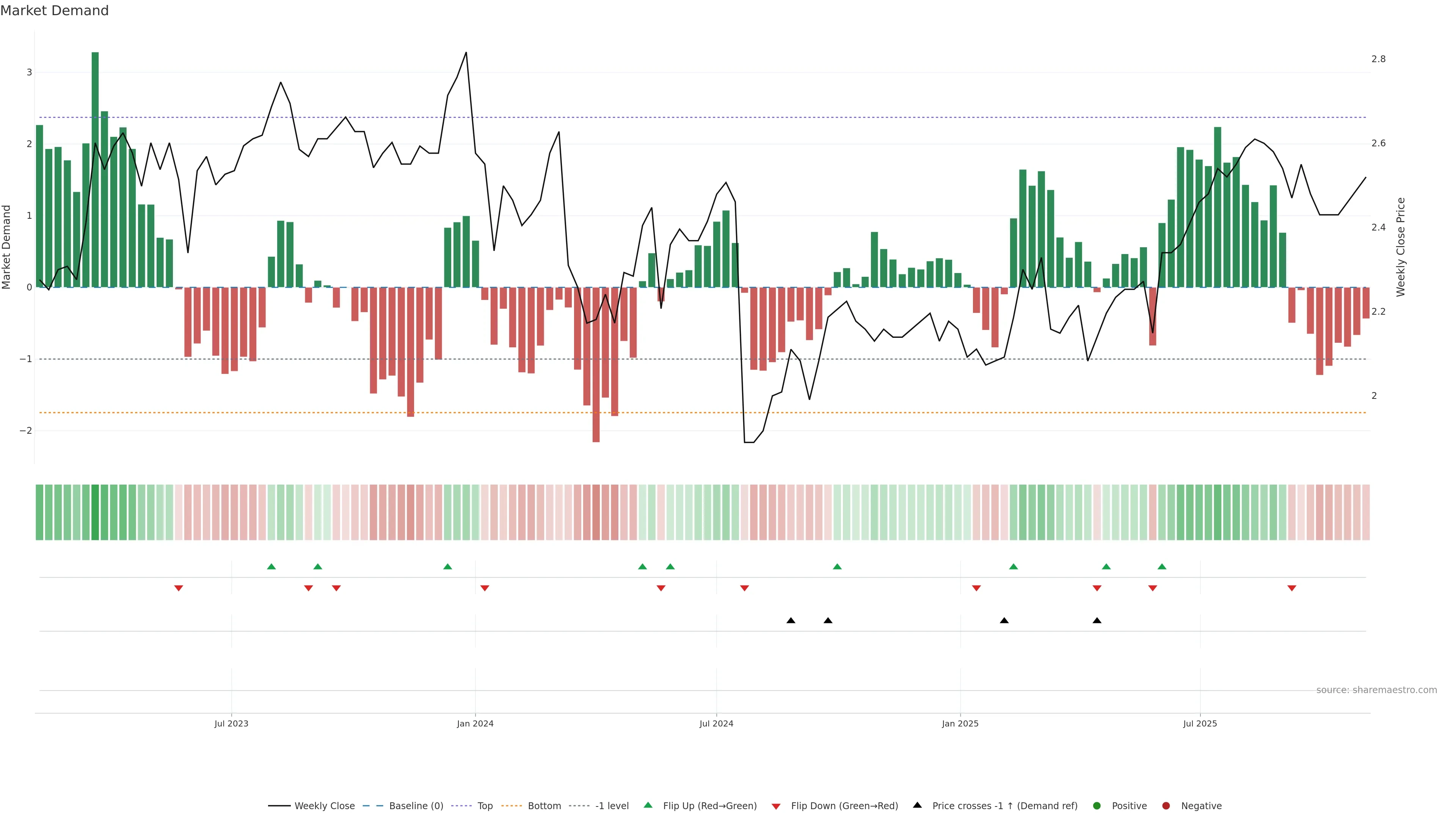Click Flip Up green triangle legend icon

click(x=648, y=805)
